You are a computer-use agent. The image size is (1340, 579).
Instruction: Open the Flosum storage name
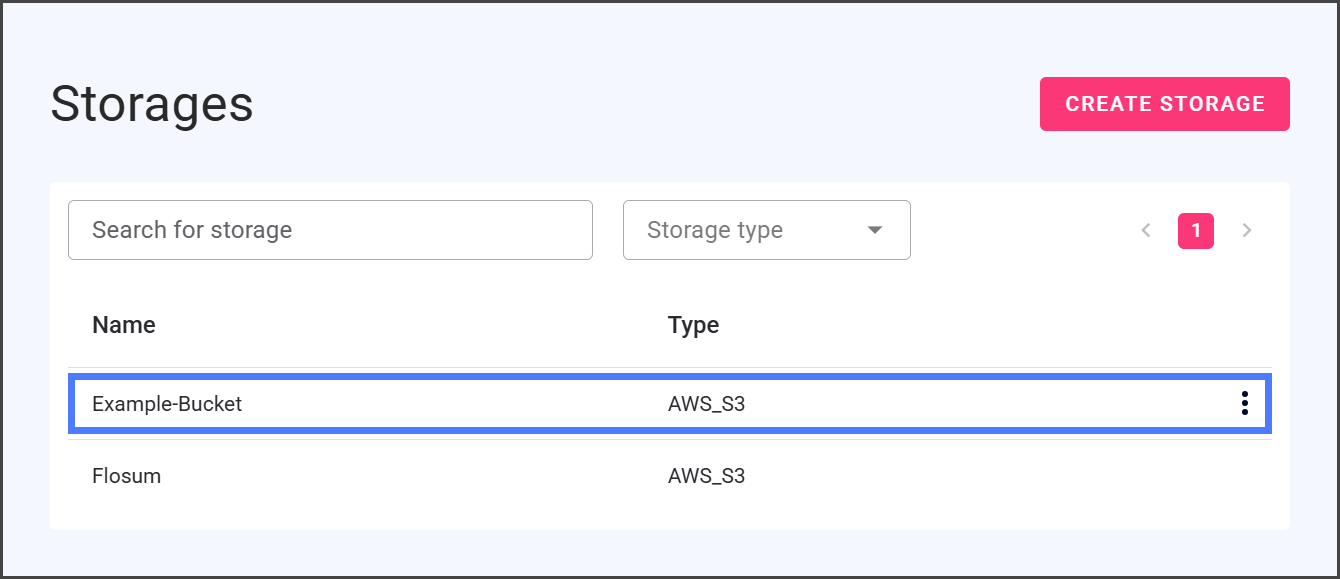tap(126, 476)
